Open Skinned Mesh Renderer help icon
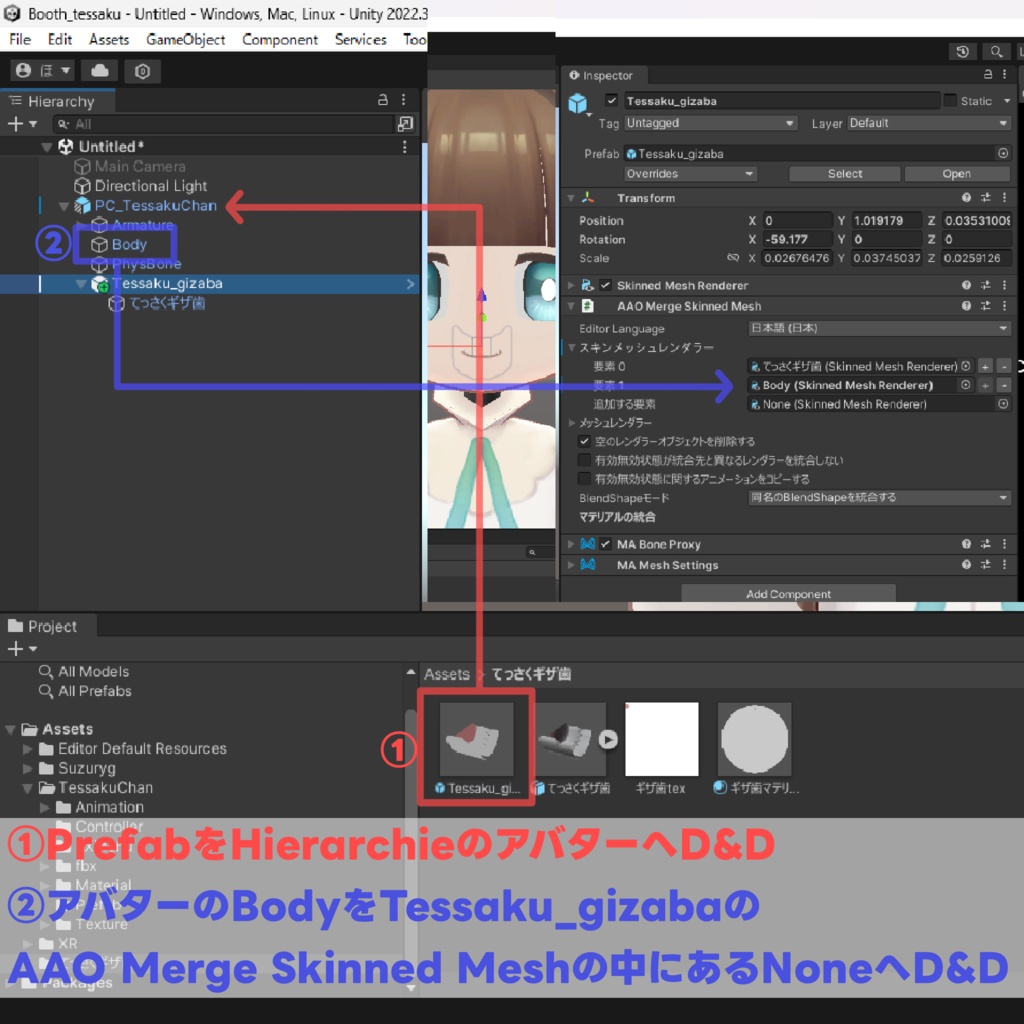1024x1024 pixels. point(966,285)
